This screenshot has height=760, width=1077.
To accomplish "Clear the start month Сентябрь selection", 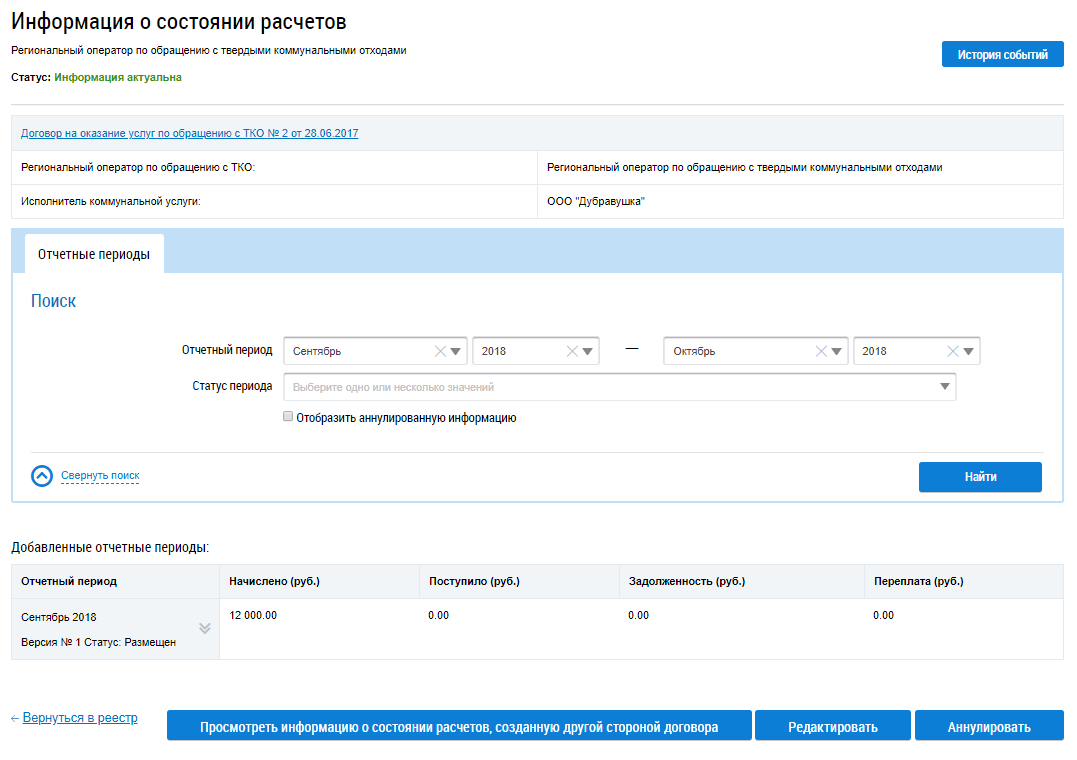I will pos(440,351).
